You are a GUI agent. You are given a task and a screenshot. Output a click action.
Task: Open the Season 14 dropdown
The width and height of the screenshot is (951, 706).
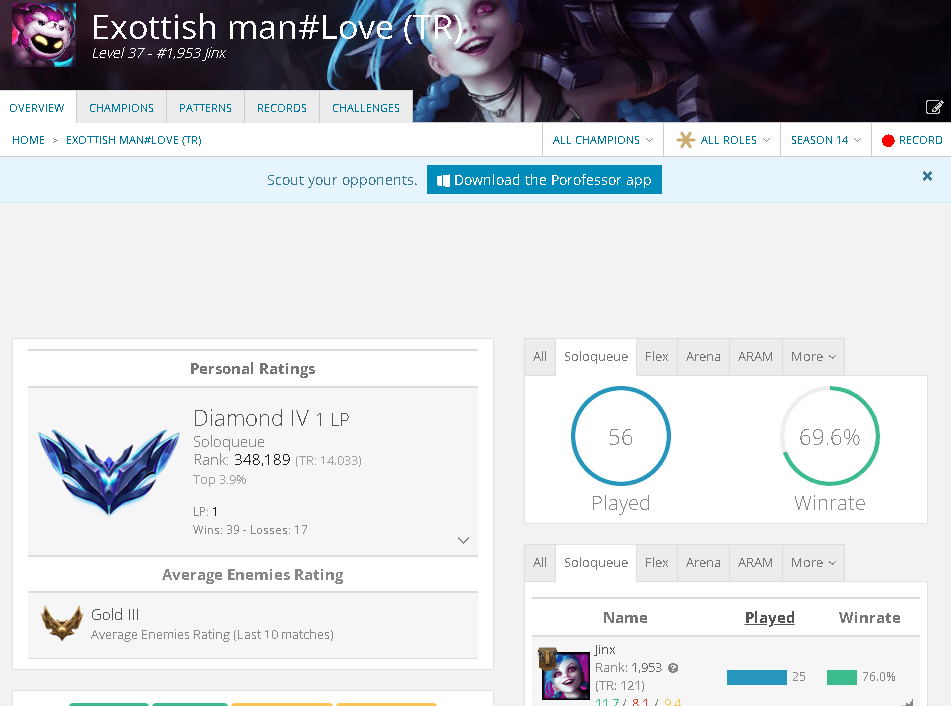(x=825, y=140)
